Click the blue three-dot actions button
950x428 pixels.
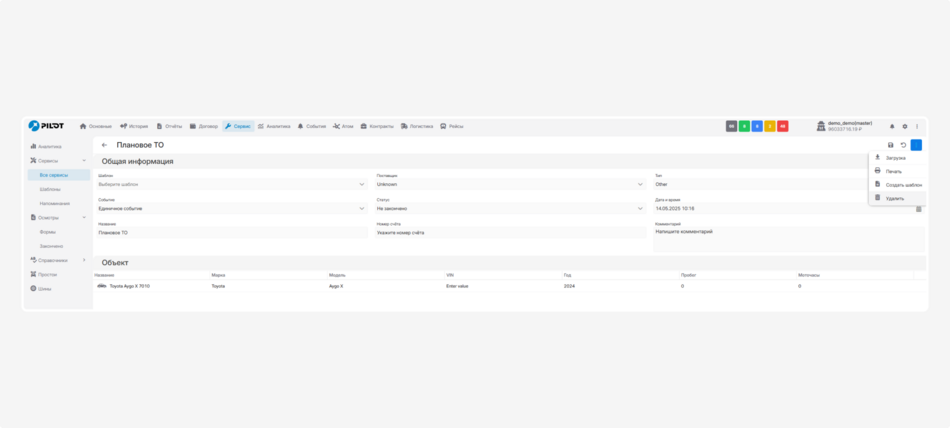click(x=916, y=145)
